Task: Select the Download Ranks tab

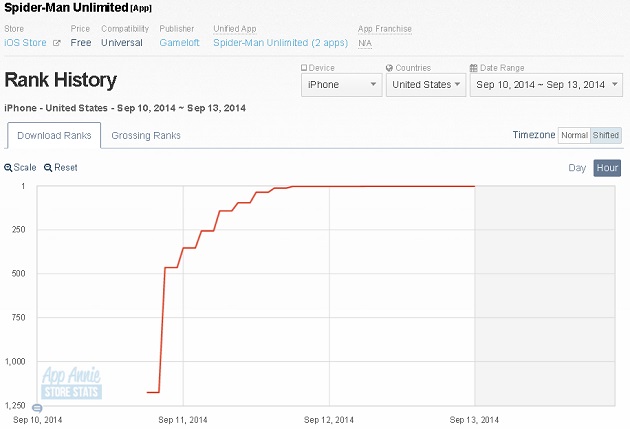Action: point(54,136)
